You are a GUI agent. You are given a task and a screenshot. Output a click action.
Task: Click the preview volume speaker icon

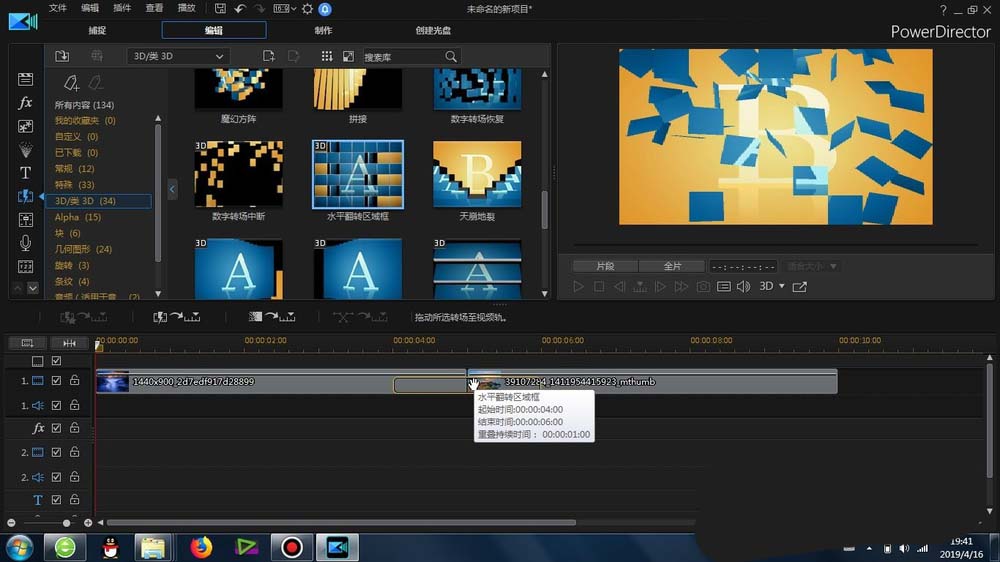[743, 287]
